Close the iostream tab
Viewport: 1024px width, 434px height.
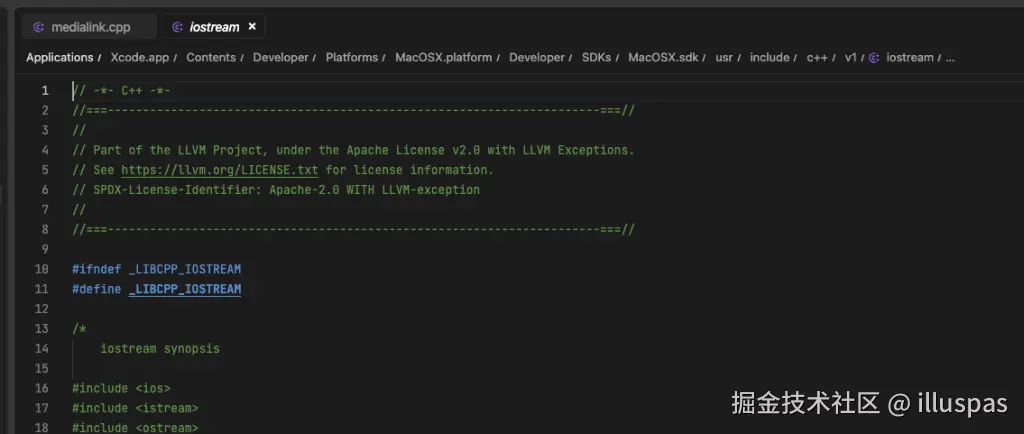[252, 27]
